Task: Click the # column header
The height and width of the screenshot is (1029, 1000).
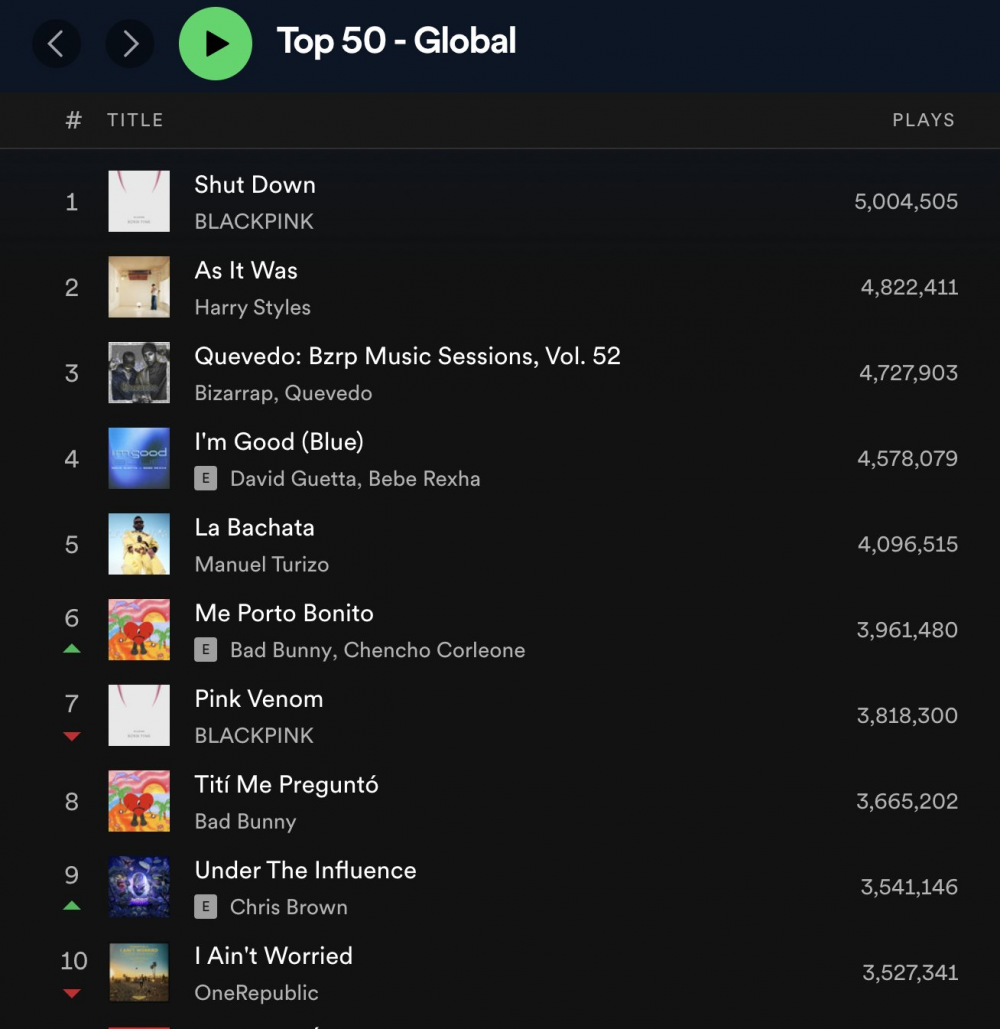Action: [x=73, y=120]
